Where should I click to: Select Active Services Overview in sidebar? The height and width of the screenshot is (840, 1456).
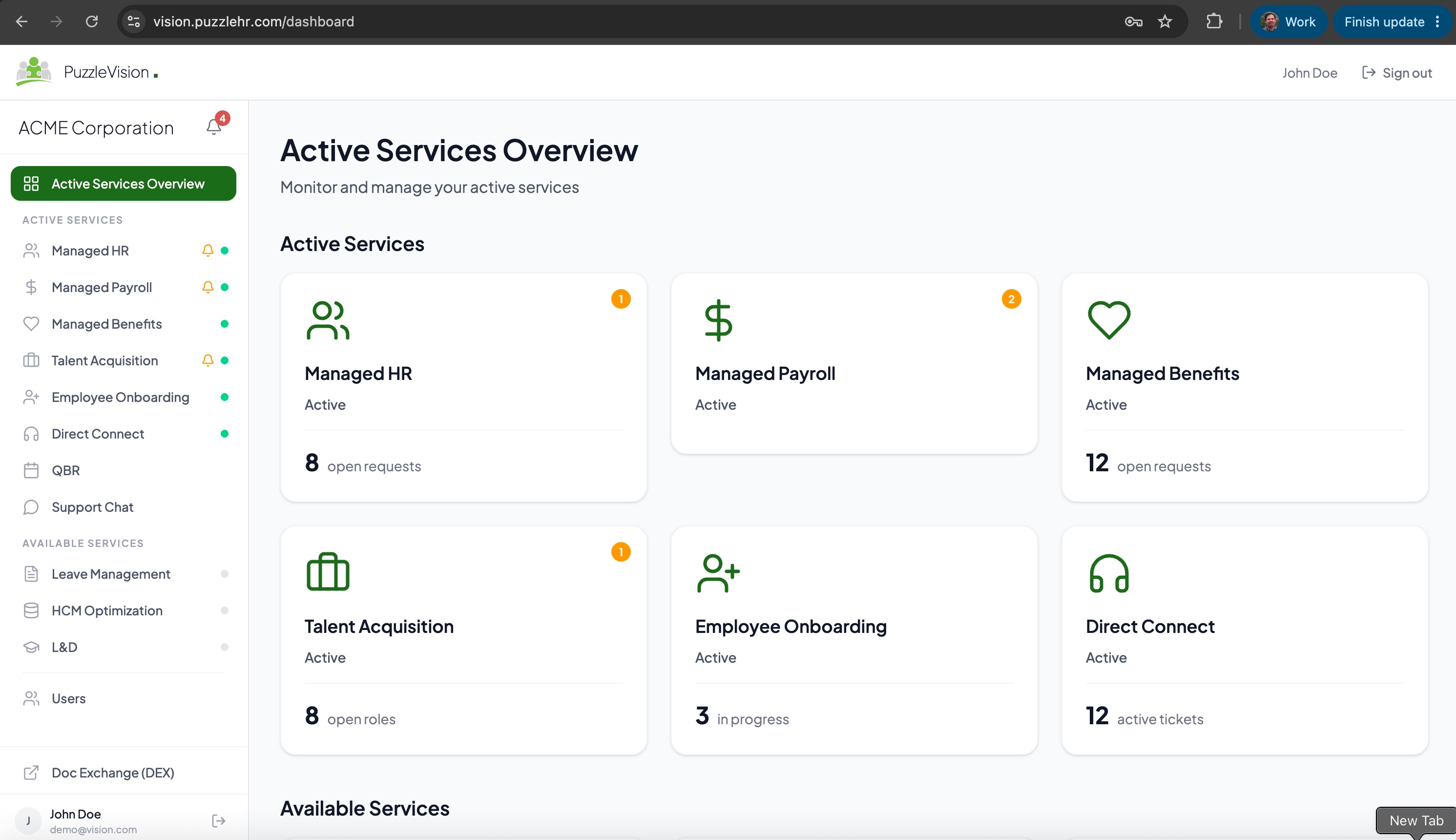click(124, 184)
